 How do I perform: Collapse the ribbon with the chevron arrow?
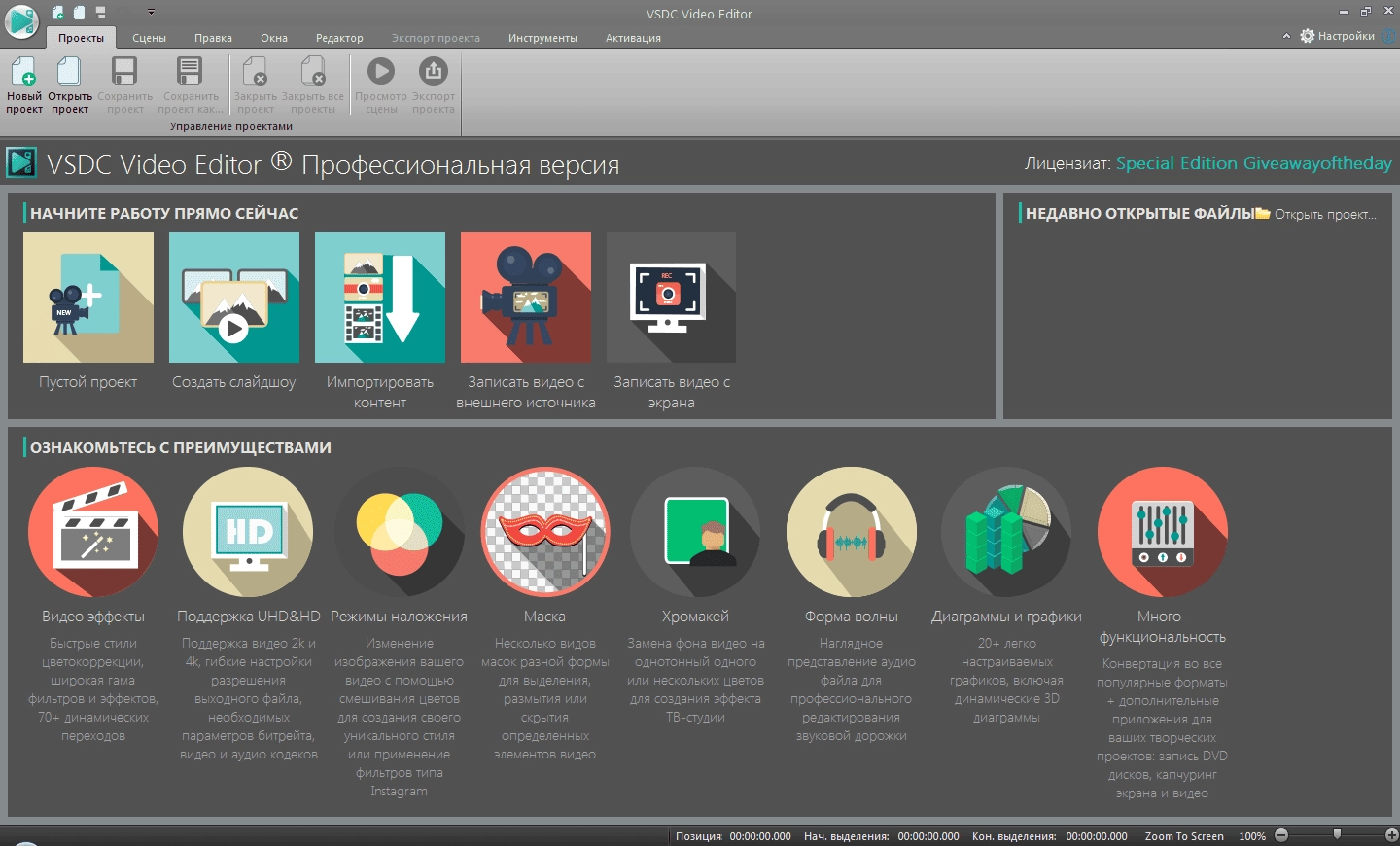pyautogui.click(x=1286, y=36)
